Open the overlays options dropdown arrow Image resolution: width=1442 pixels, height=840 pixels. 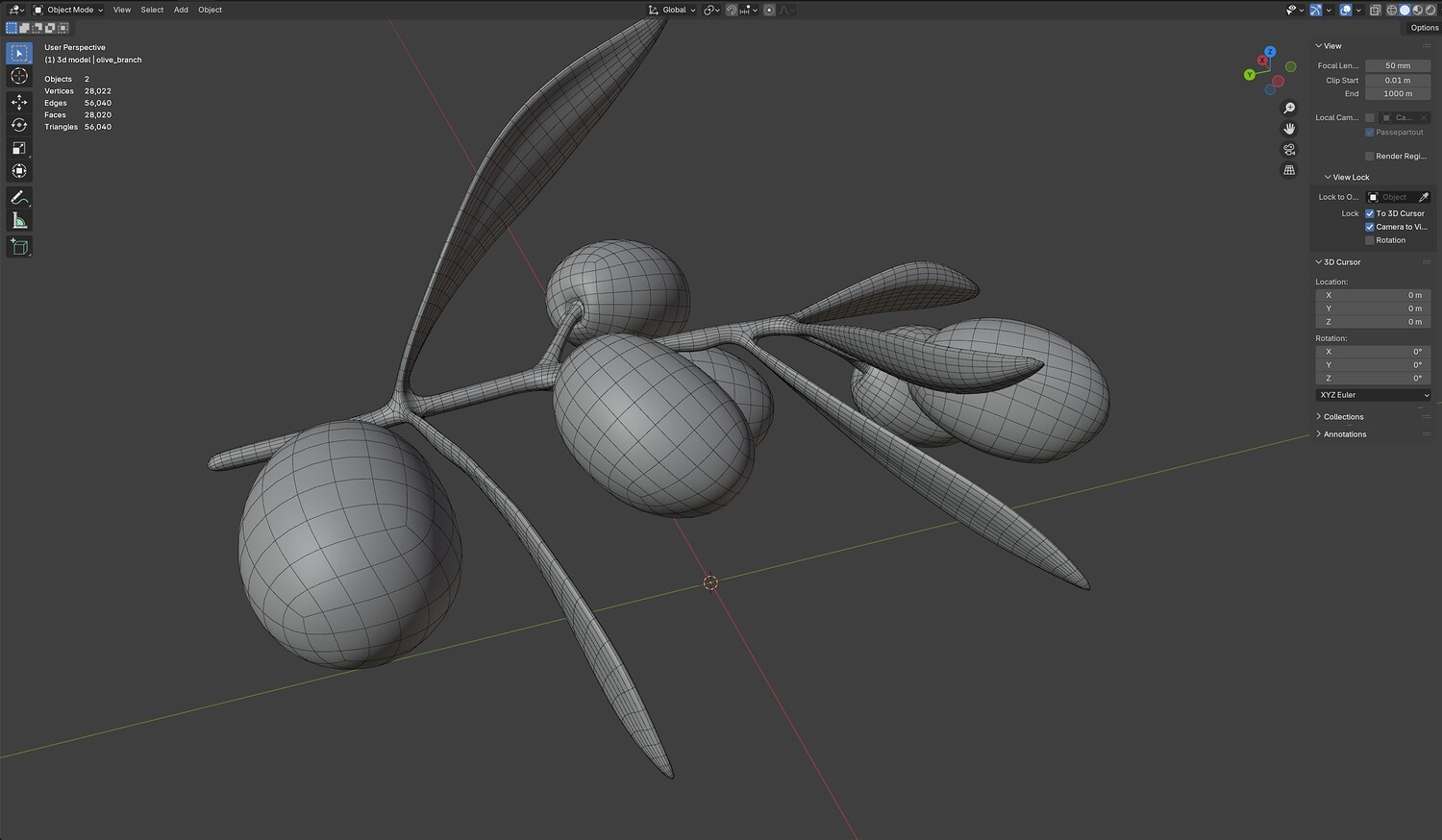1358,10
